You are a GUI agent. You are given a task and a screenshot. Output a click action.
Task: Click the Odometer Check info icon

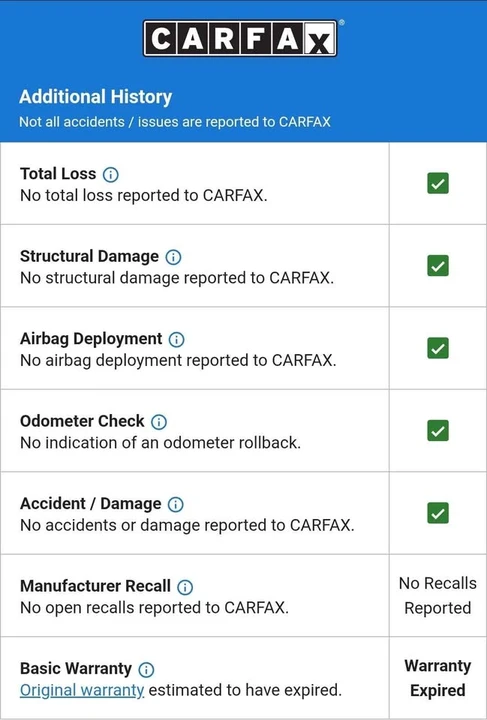point(159,422)
